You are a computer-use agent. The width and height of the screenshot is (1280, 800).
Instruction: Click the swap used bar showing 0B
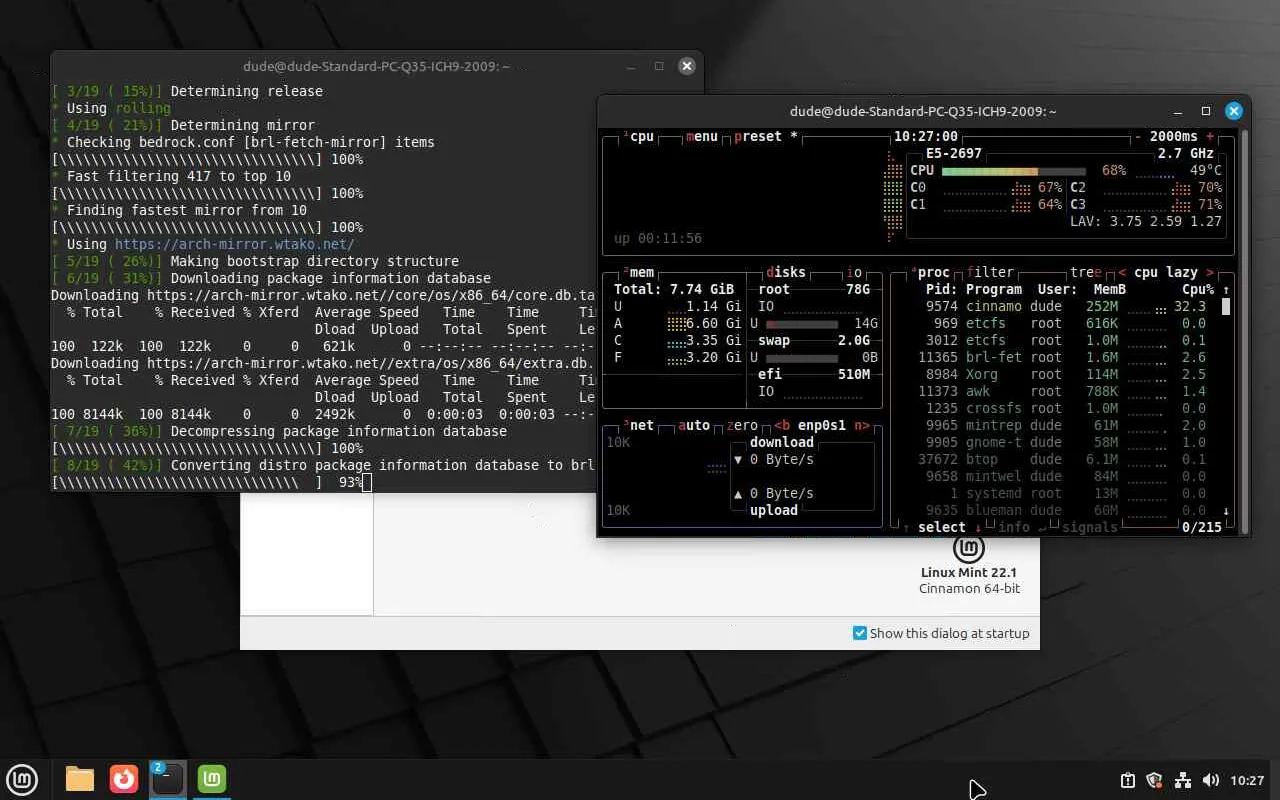coord(801,358)
